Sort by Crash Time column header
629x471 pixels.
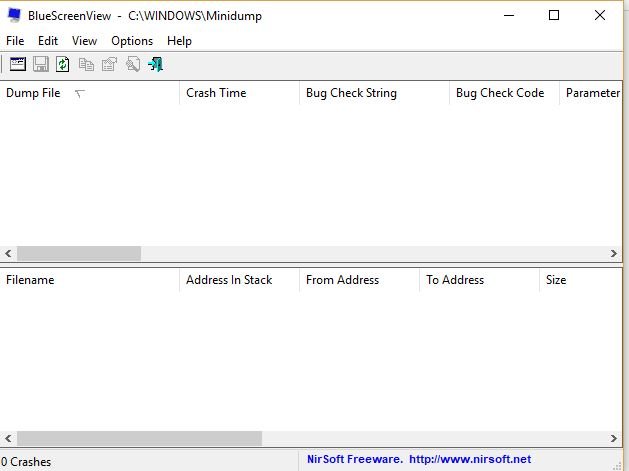tap(239, 93)
